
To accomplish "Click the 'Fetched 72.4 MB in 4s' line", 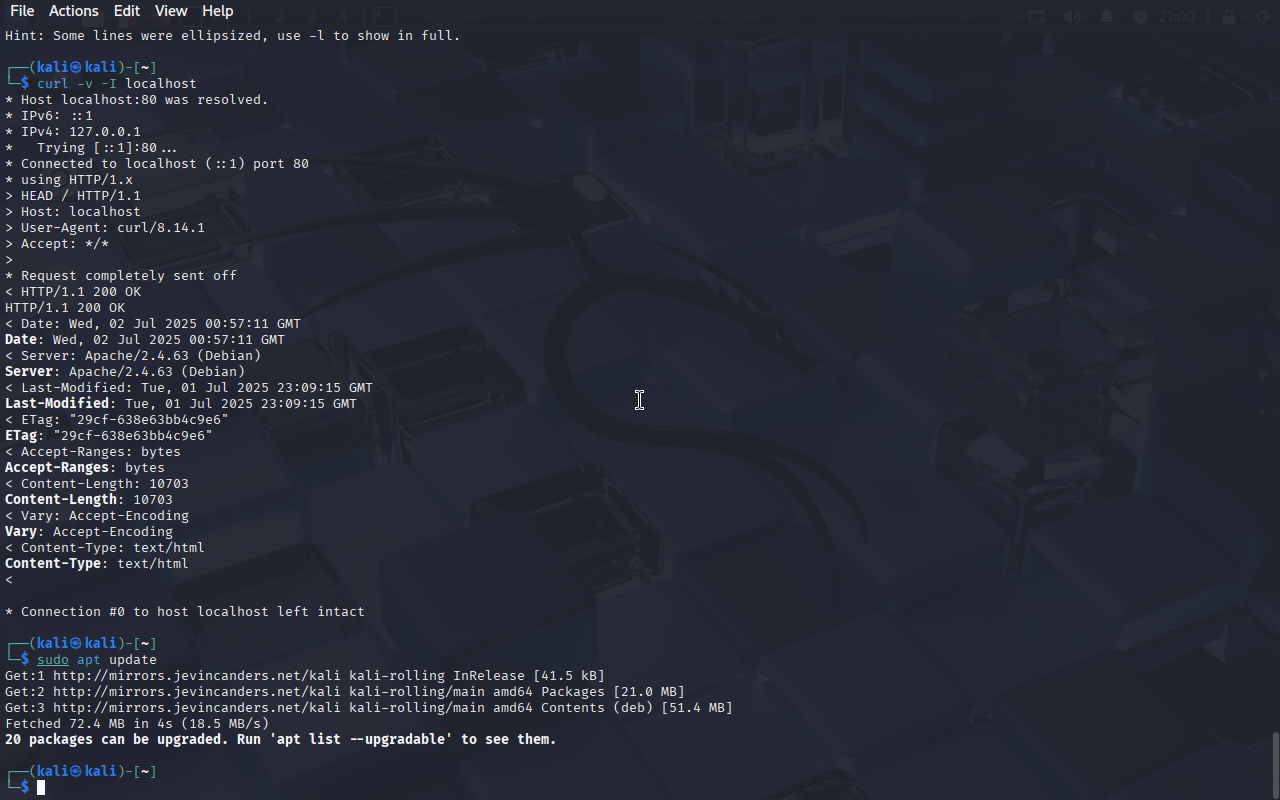I will tap(137, 724).
